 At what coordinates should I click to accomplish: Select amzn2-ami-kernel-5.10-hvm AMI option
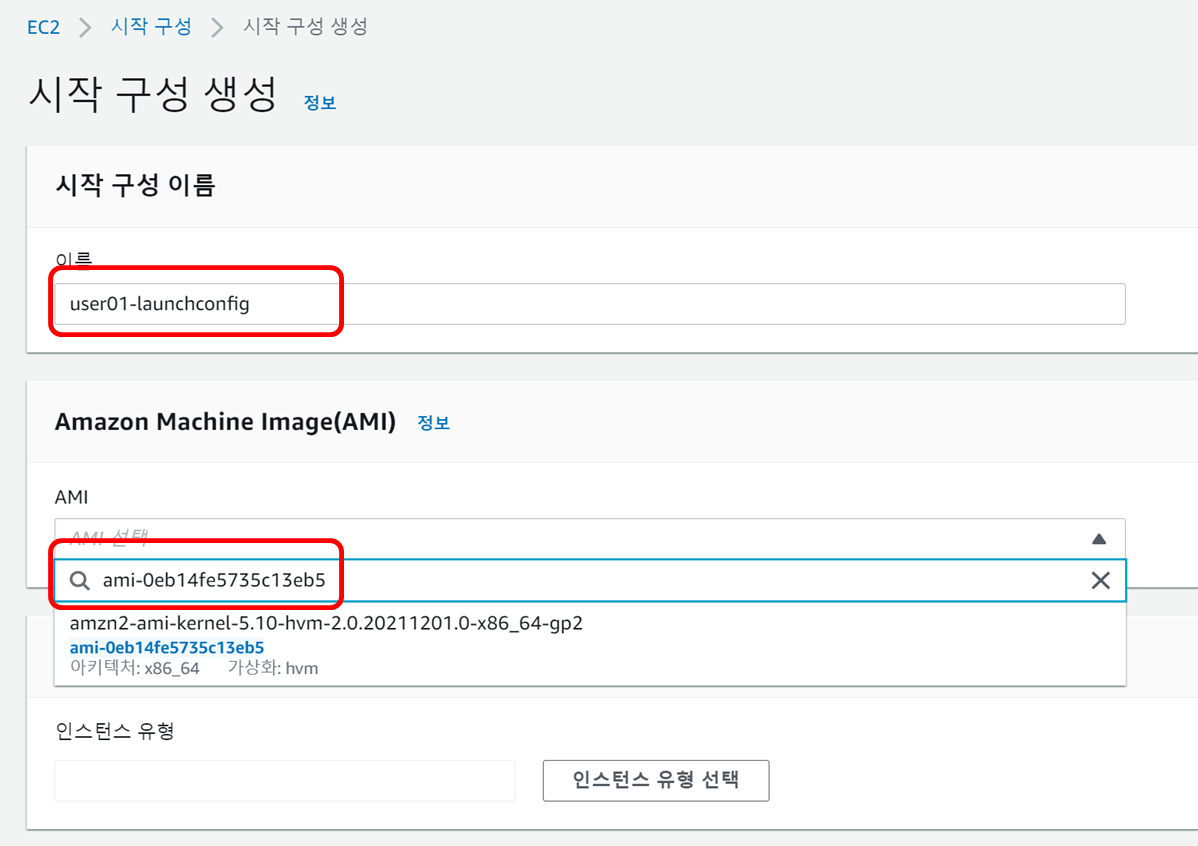coord(326,624)
